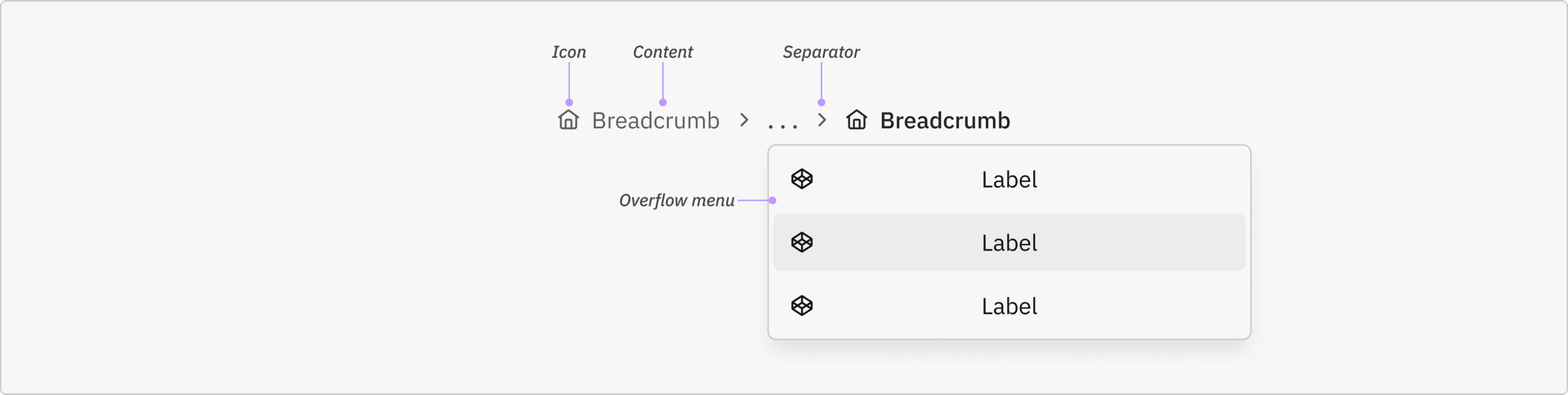
Task: Click the chevron separator before the bold Breadcrumb
Action: (x=822, y=120)
